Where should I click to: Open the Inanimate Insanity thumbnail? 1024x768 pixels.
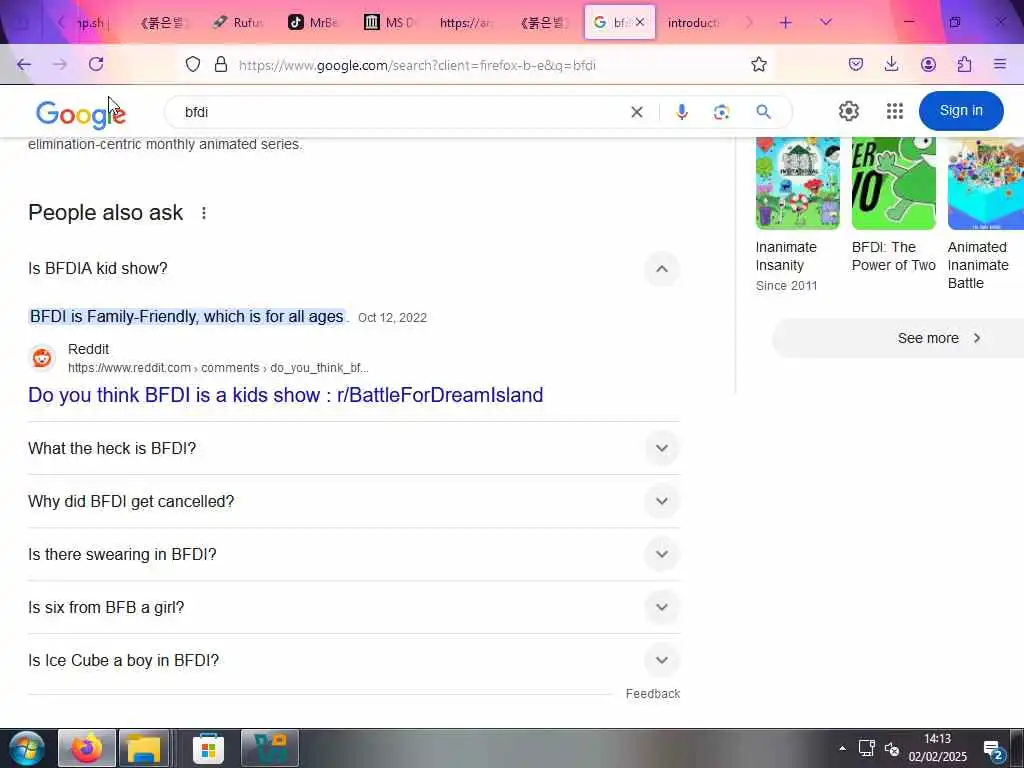797,184
